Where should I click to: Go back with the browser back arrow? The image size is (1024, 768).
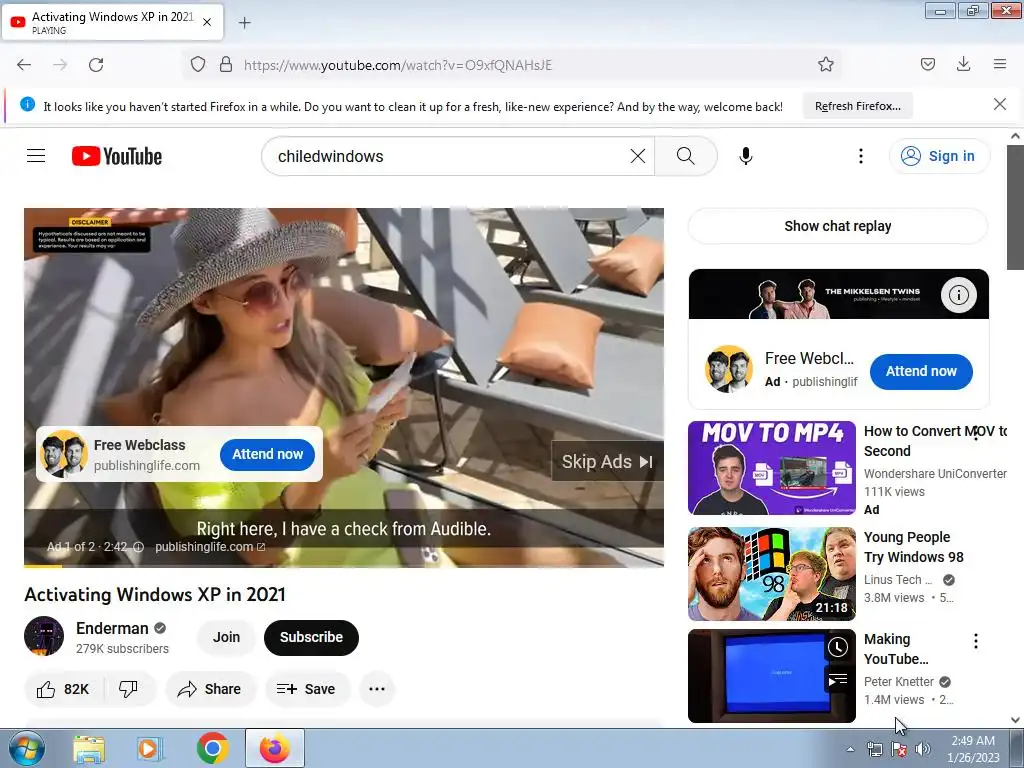tap(24, 65)
